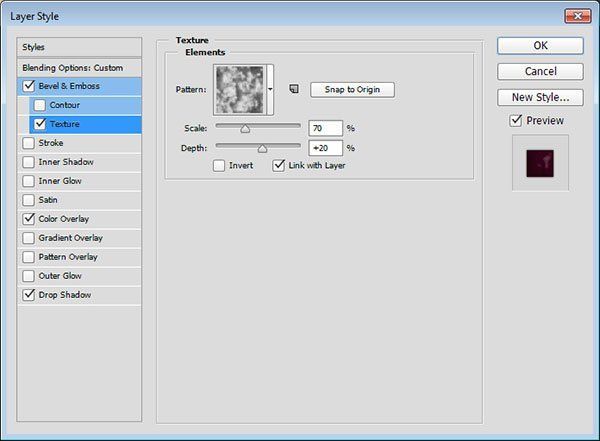Open Color Overlay settings
The image size is (600, 441).
(79, 219)
